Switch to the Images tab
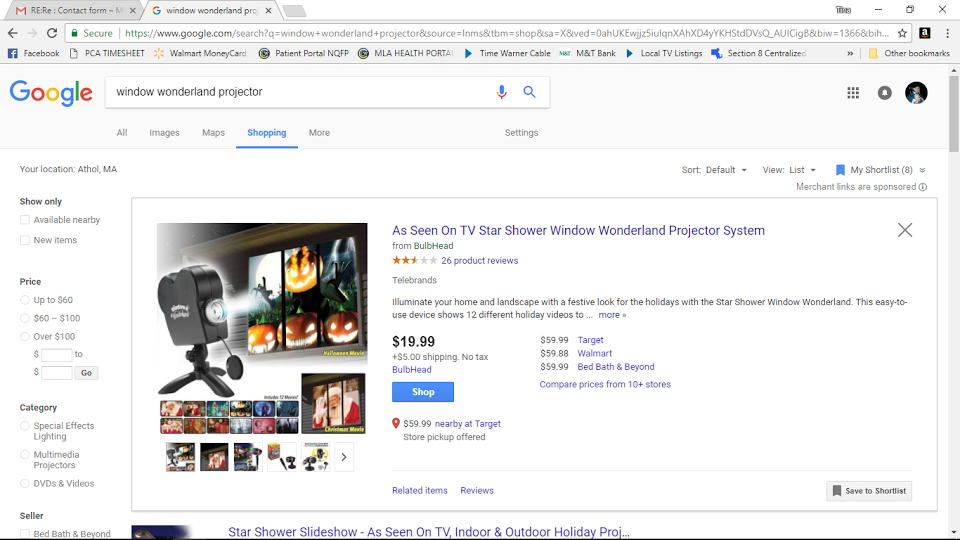This screenshot has height=540, width=960. point(164,133)
